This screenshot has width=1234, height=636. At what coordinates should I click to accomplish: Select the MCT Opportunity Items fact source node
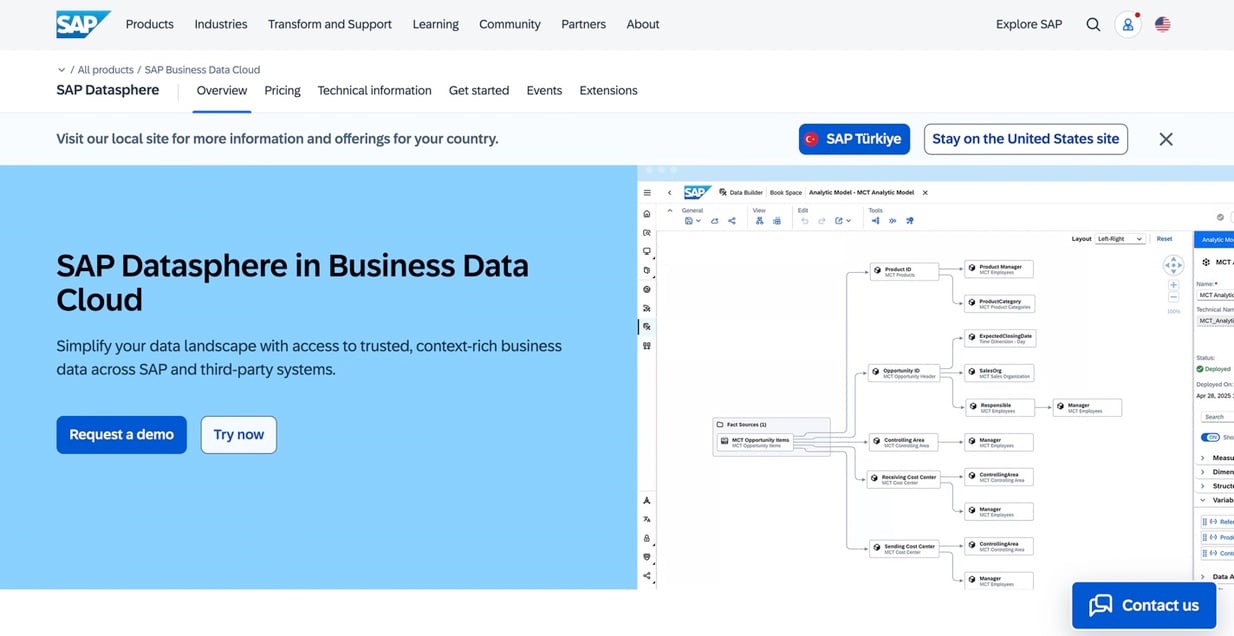755,442
